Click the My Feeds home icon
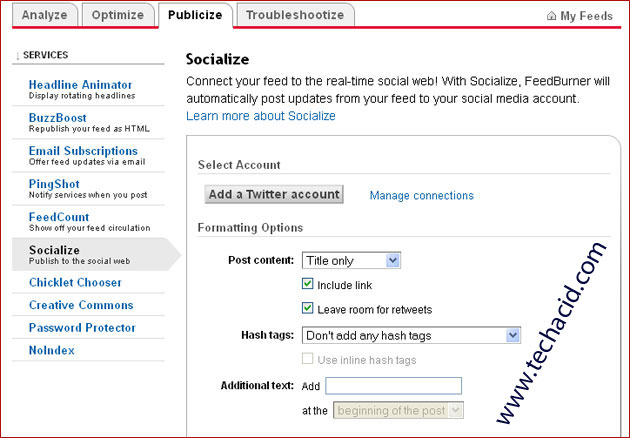 (x=552, y=16)
